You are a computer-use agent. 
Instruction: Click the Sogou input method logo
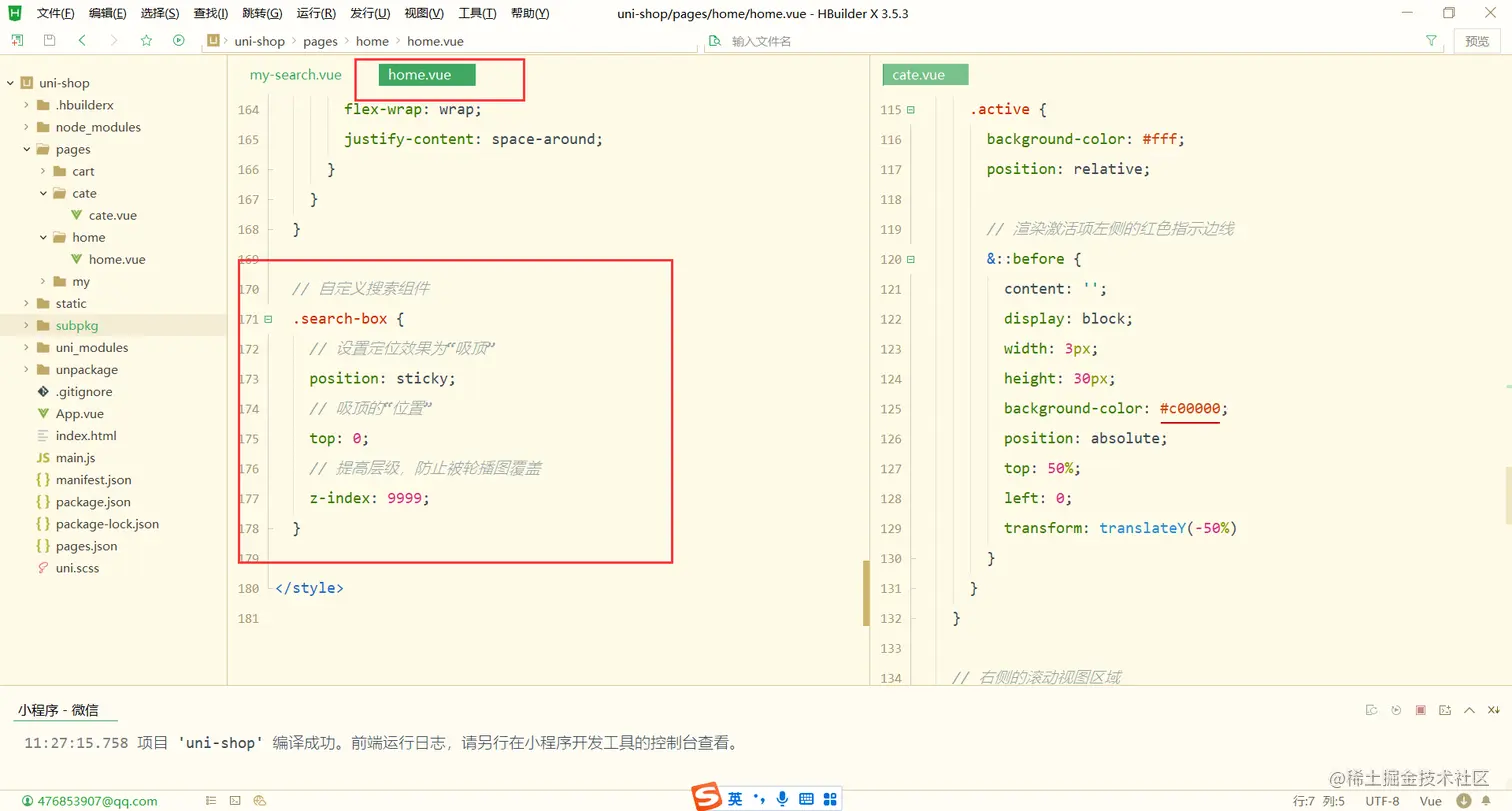708,798
